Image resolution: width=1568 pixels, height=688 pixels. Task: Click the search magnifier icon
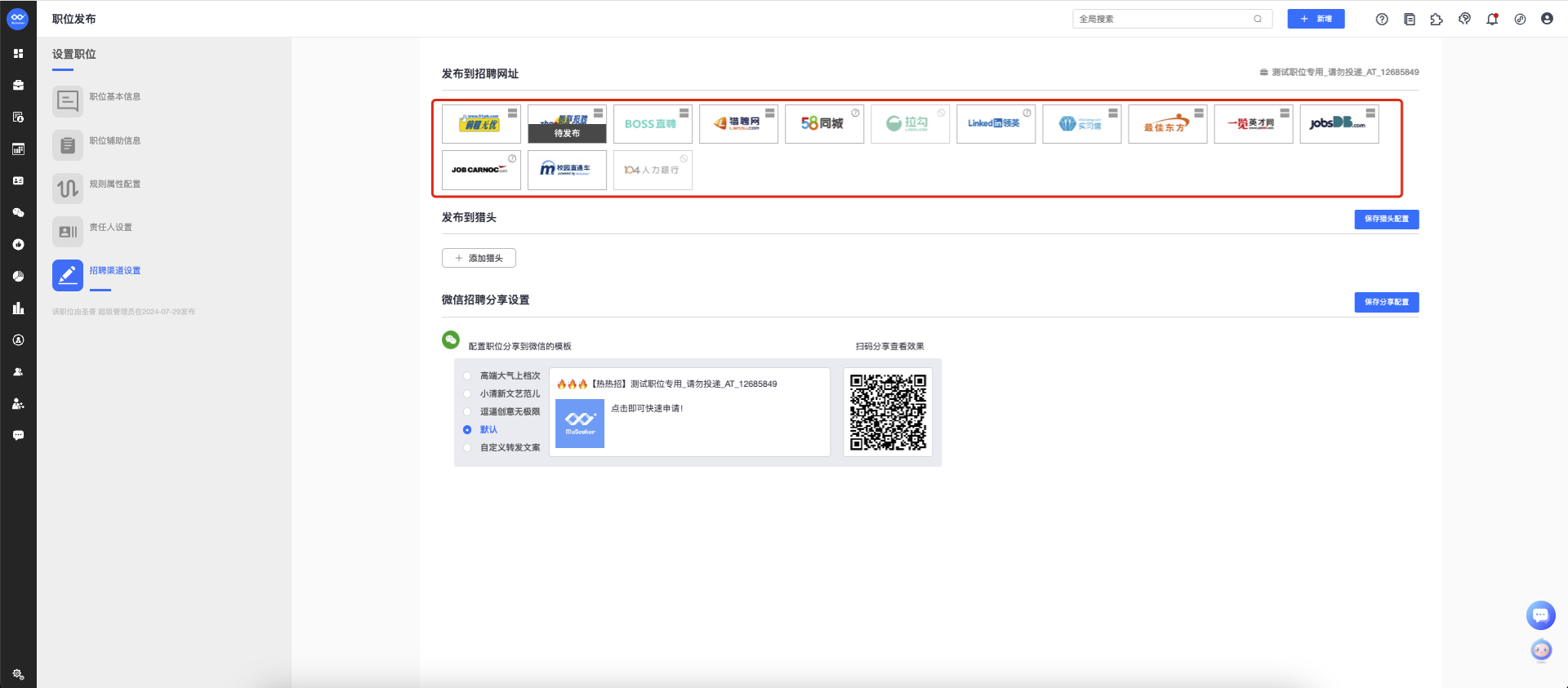tap(1258, 19)
